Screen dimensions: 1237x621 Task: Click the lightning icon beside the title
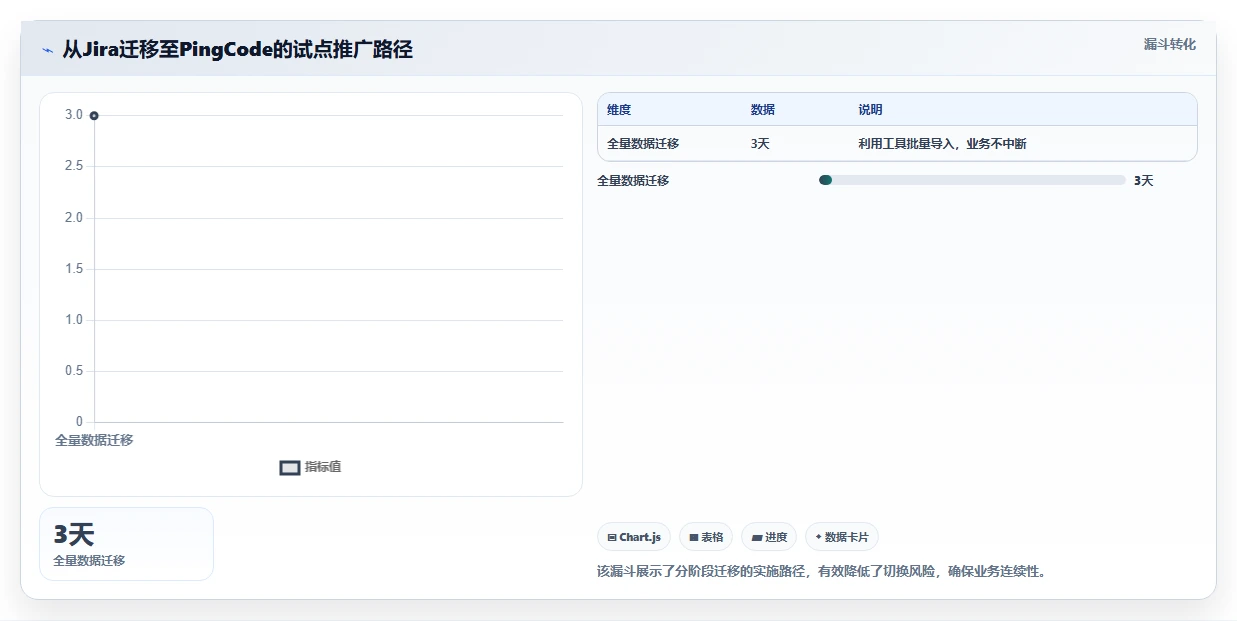pos(47,50)
